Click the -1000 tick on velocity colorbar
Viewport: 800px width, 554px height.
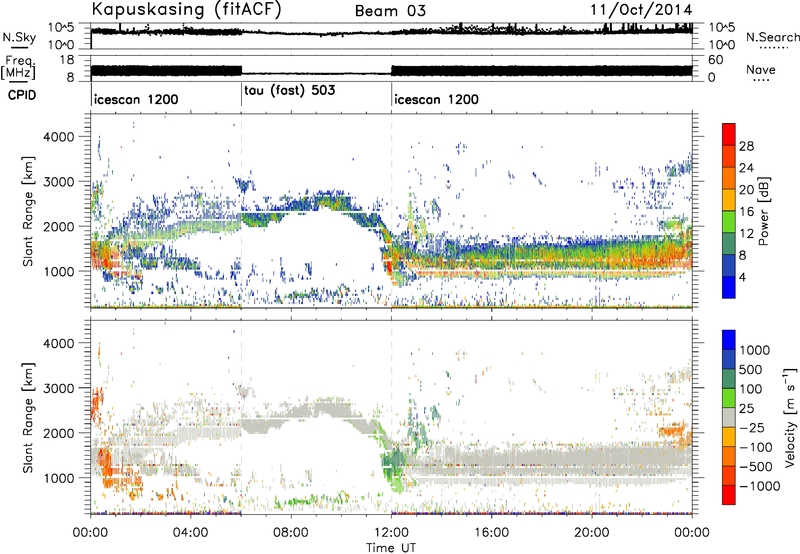click(x=759, y=486)
